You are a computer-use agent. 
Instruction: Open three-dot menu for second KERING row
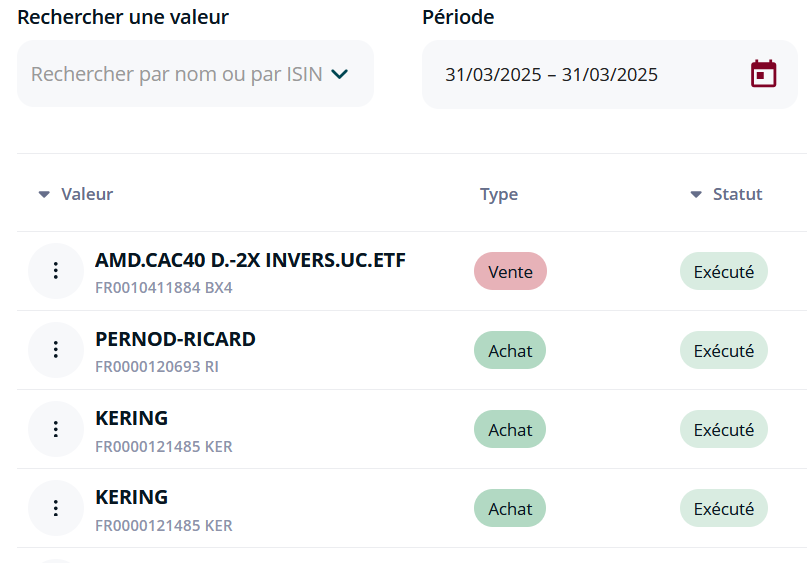(56, 509)
